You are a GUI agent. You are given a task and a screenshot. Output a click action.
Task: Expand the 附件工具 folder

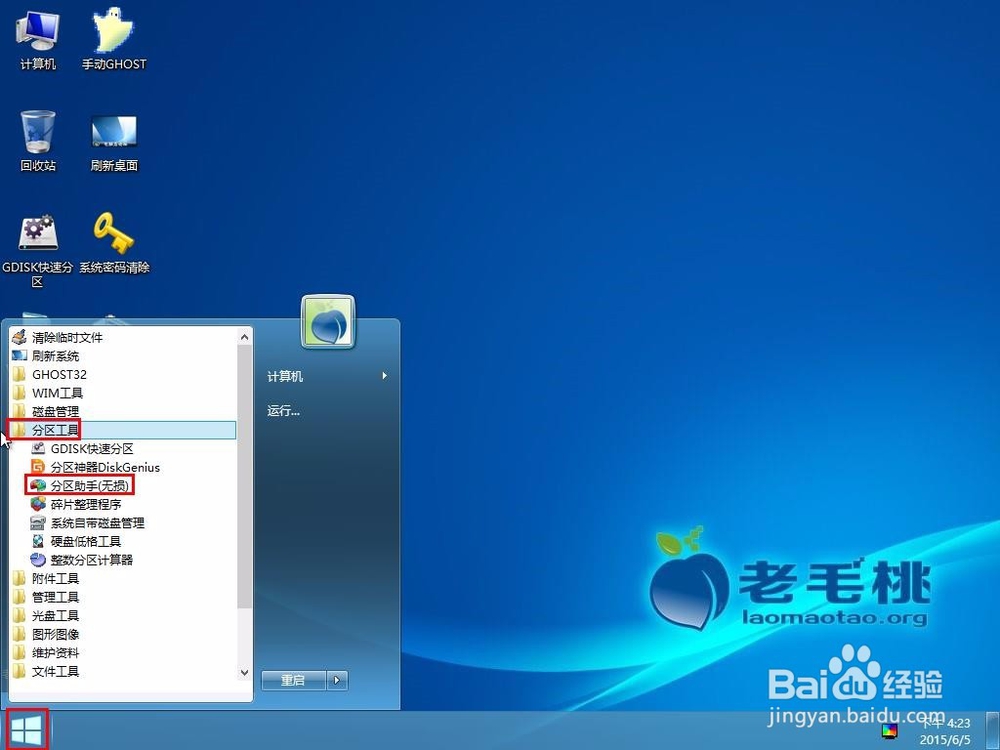click(55, 578)
